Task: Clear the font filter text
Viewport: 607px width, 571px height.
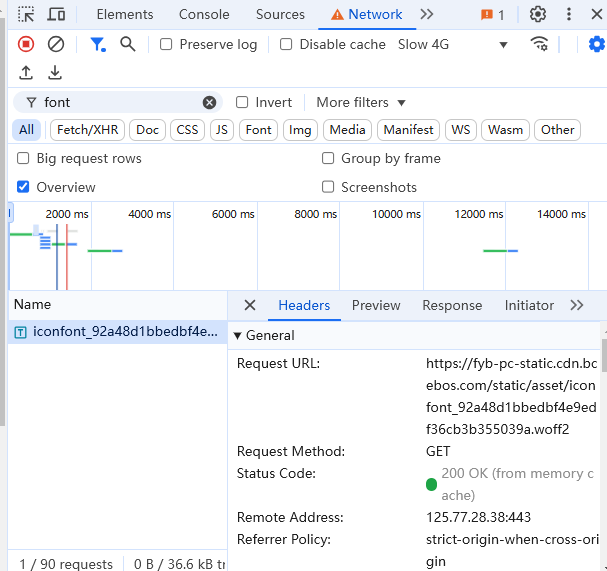Action: point(209,103)
